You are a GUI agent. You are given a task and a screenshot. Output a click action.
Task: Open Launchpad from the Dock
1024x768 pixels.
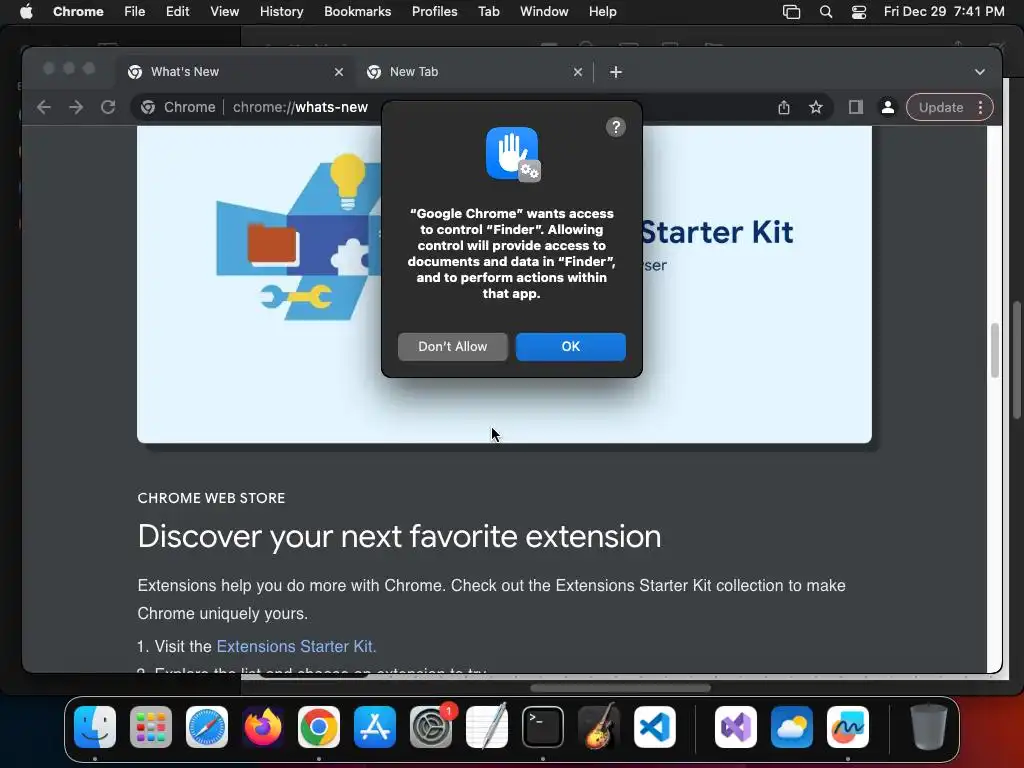coord(151,727)
